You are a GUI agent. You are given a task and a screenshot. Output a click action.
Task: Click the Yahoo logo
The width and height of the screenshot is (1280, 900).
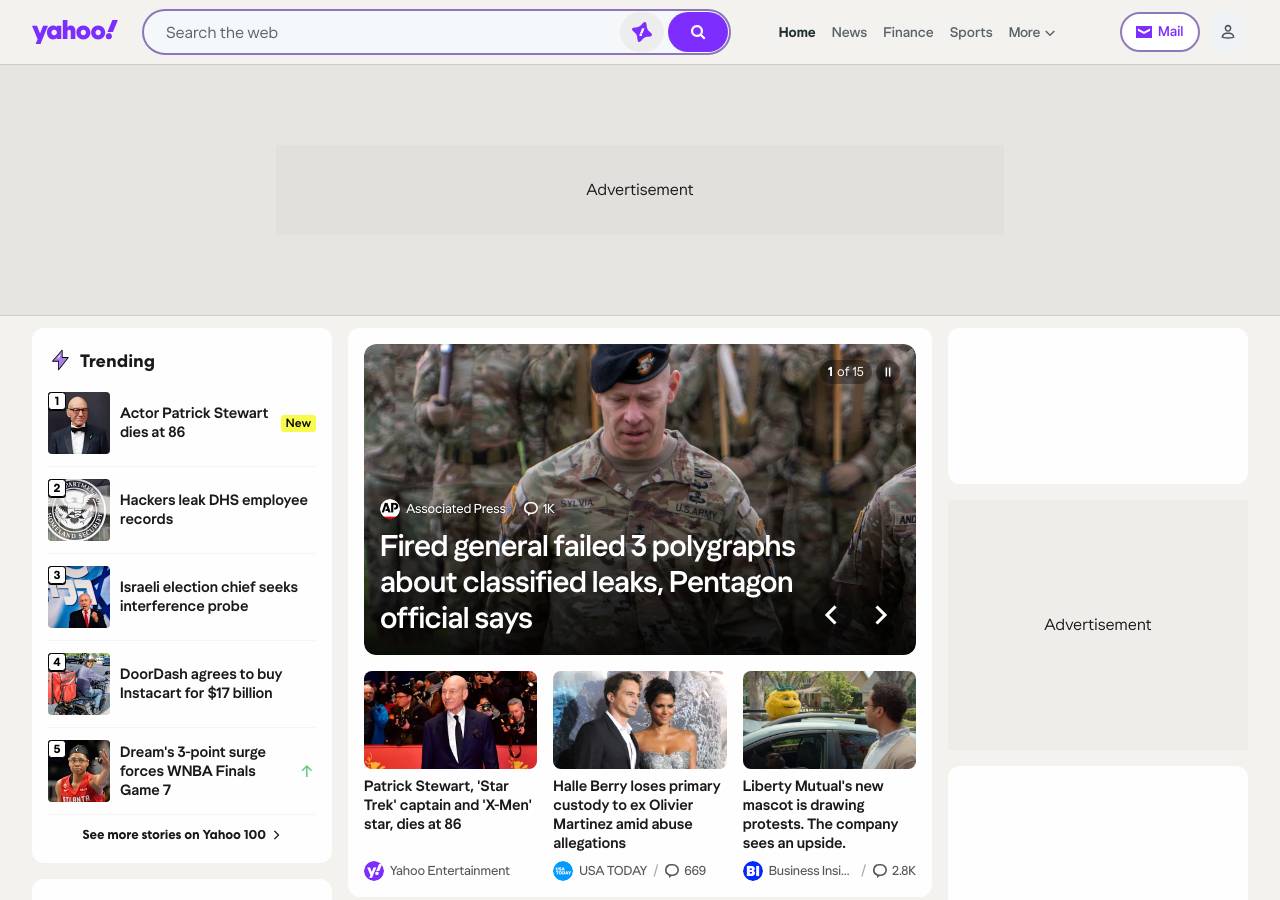(x=75, y=32)
